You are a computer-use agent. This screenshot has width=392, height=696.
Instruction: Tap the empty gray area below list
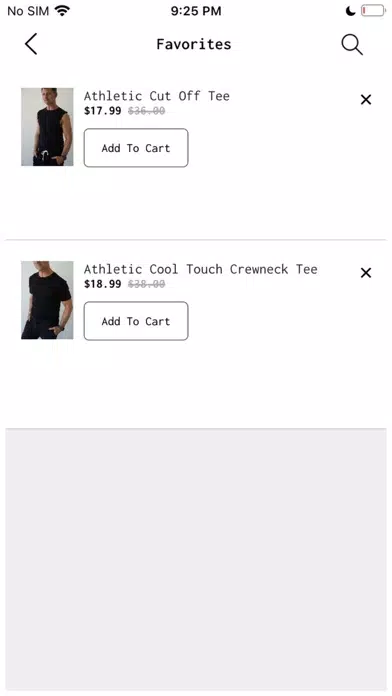tap(196, 559)
